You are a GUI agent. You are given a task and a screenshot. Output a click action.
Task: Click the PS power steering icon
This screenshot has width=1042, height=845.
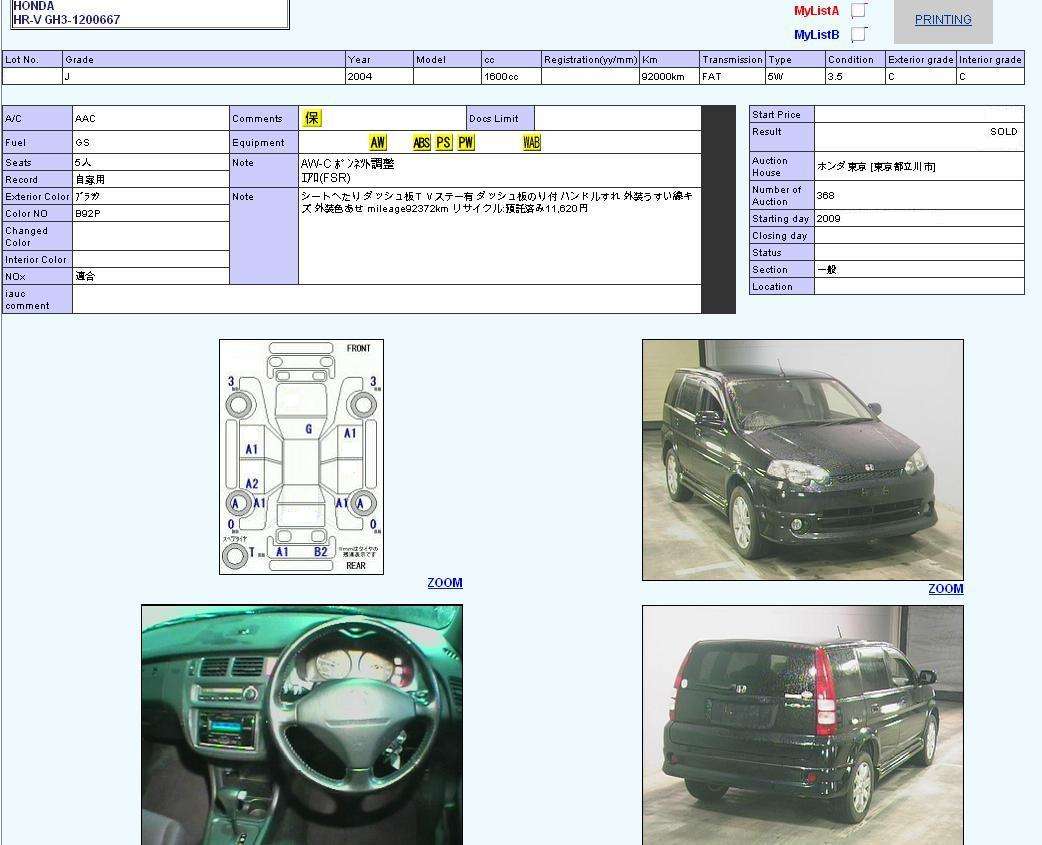pyautogui.click(x=443, y=143)
